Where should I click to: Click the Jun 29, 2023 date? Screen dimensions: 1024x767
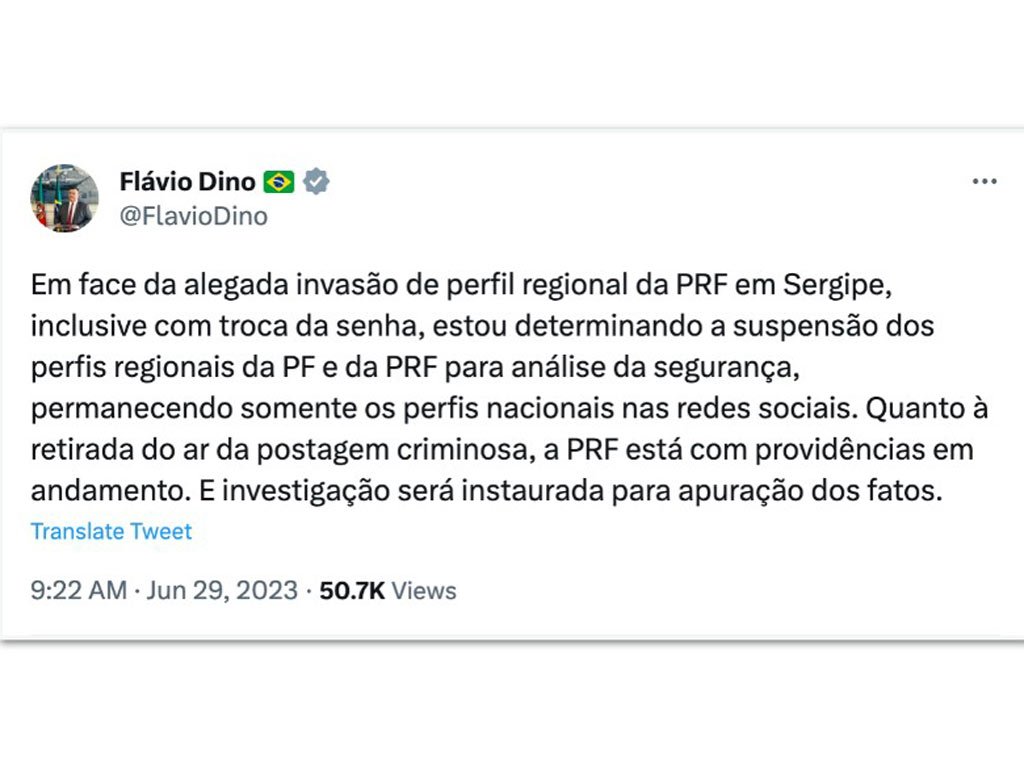point(222,591)
